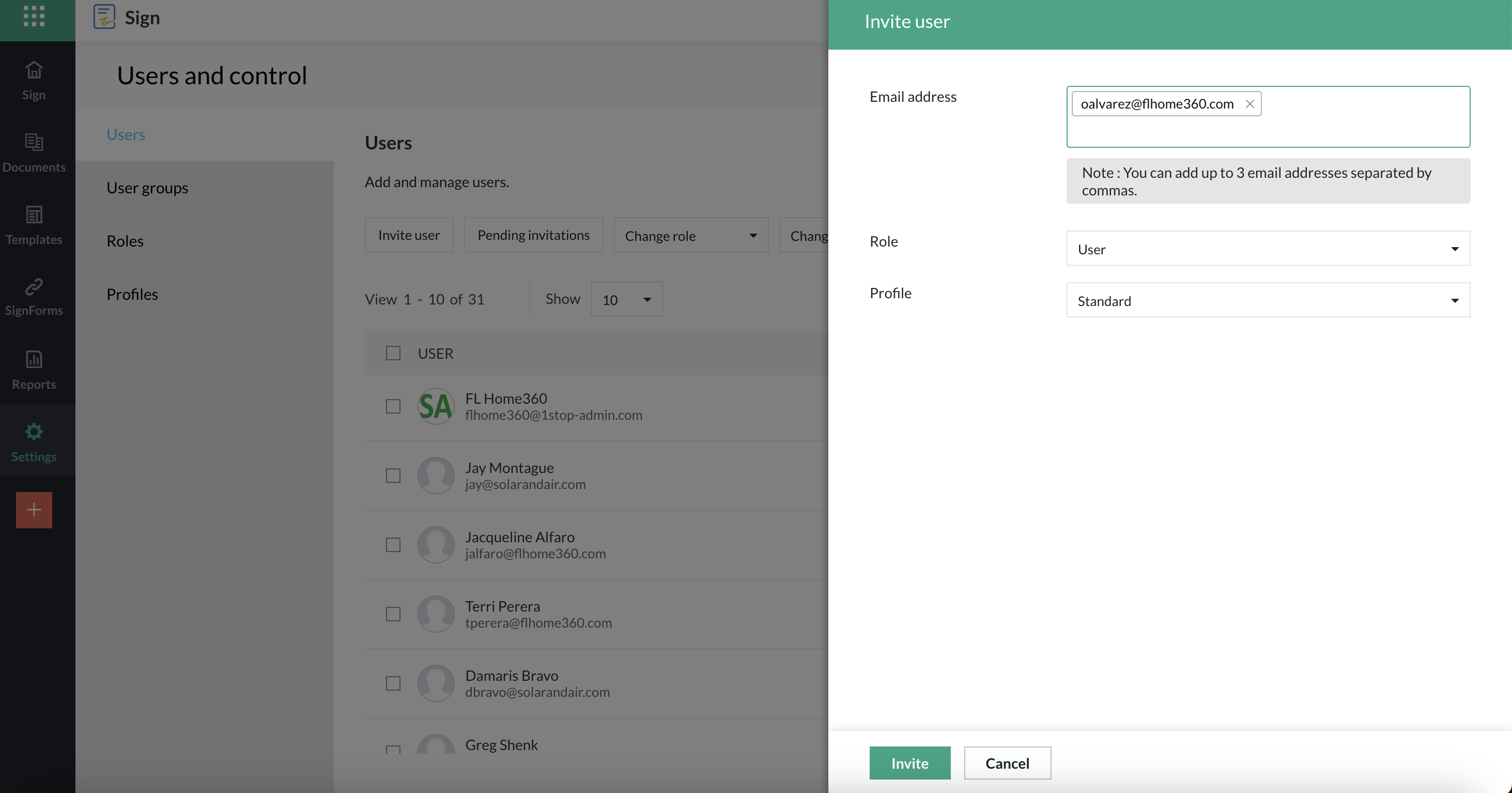Open the Roles section

point(125,241)
